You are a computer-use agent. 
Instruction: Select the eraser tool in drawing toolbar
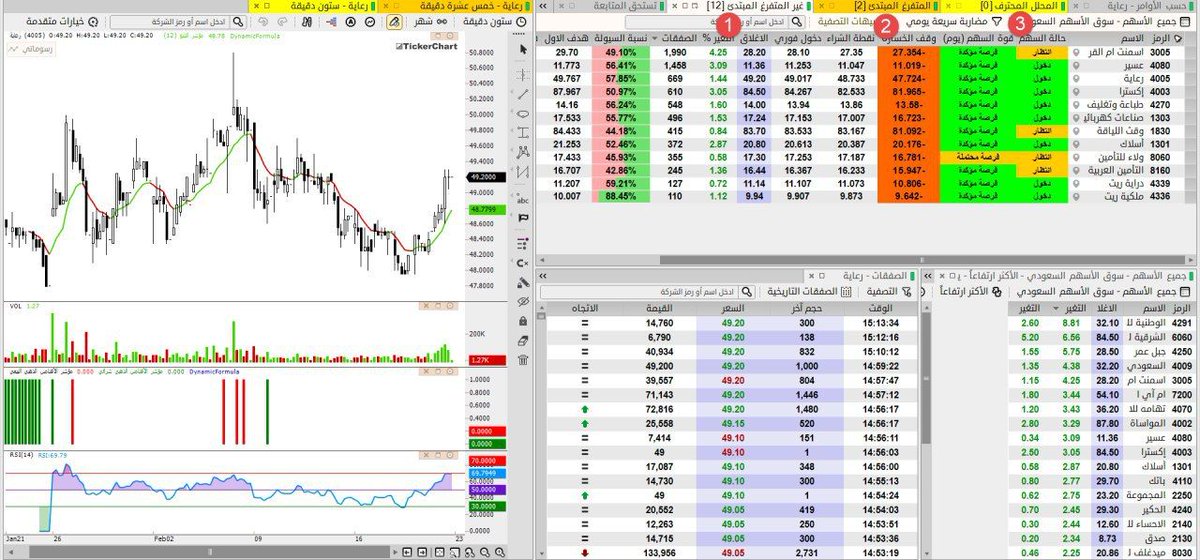(523, 340)
